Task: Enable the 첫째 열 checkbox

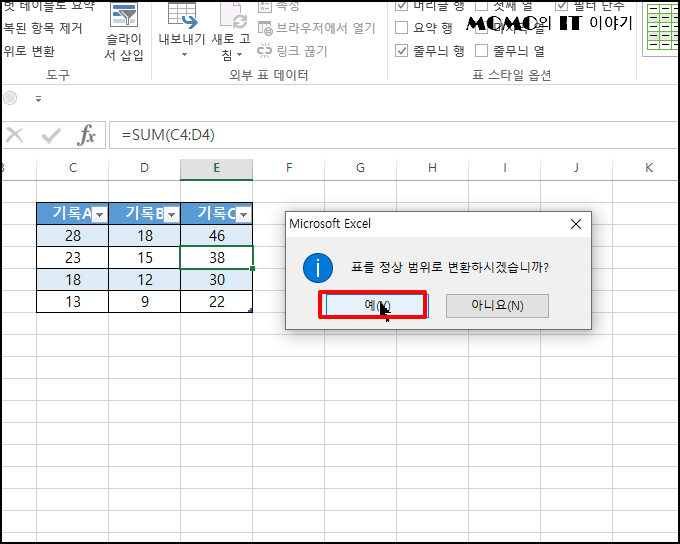Action: pos(481,5)
